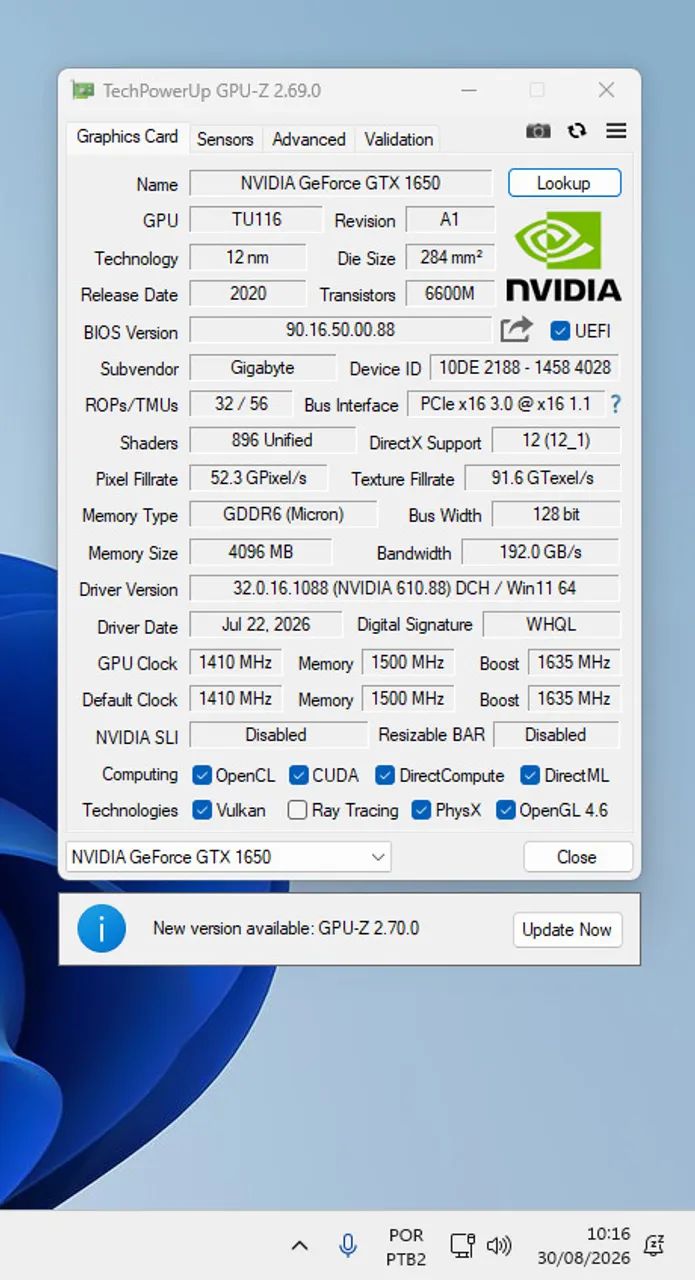Close GPU-Z with the X button
The image size is (695, 1280).
tap(606, 91)
